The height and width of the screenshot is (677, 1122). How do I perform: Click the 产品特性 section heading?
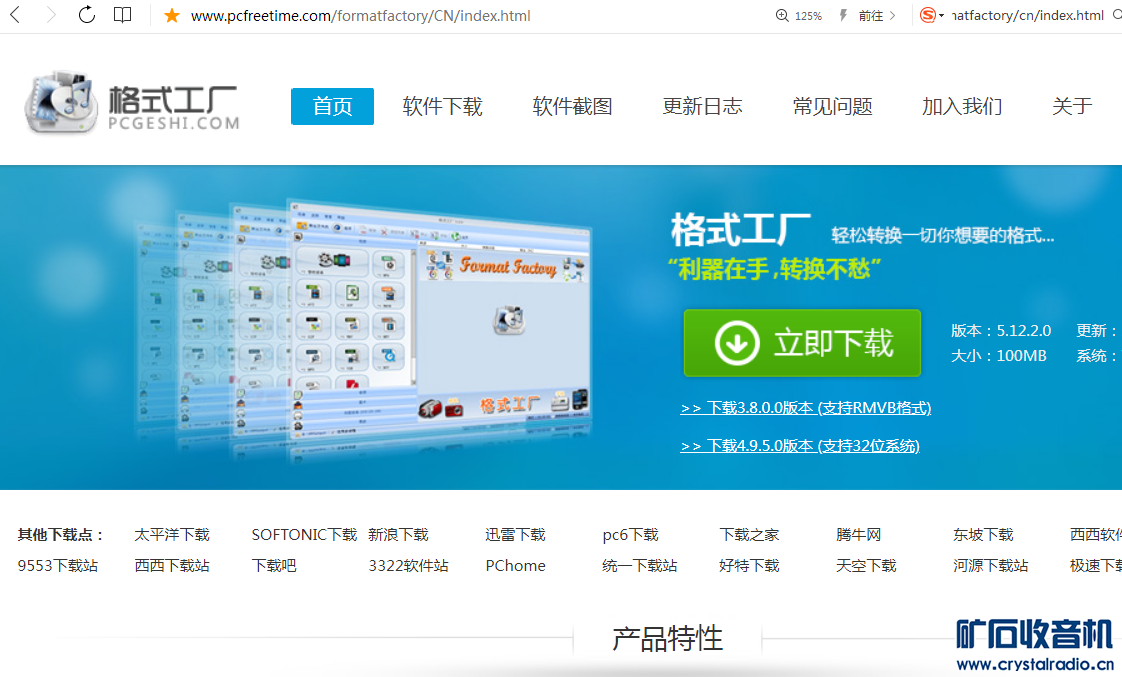(x=668, y=638)
